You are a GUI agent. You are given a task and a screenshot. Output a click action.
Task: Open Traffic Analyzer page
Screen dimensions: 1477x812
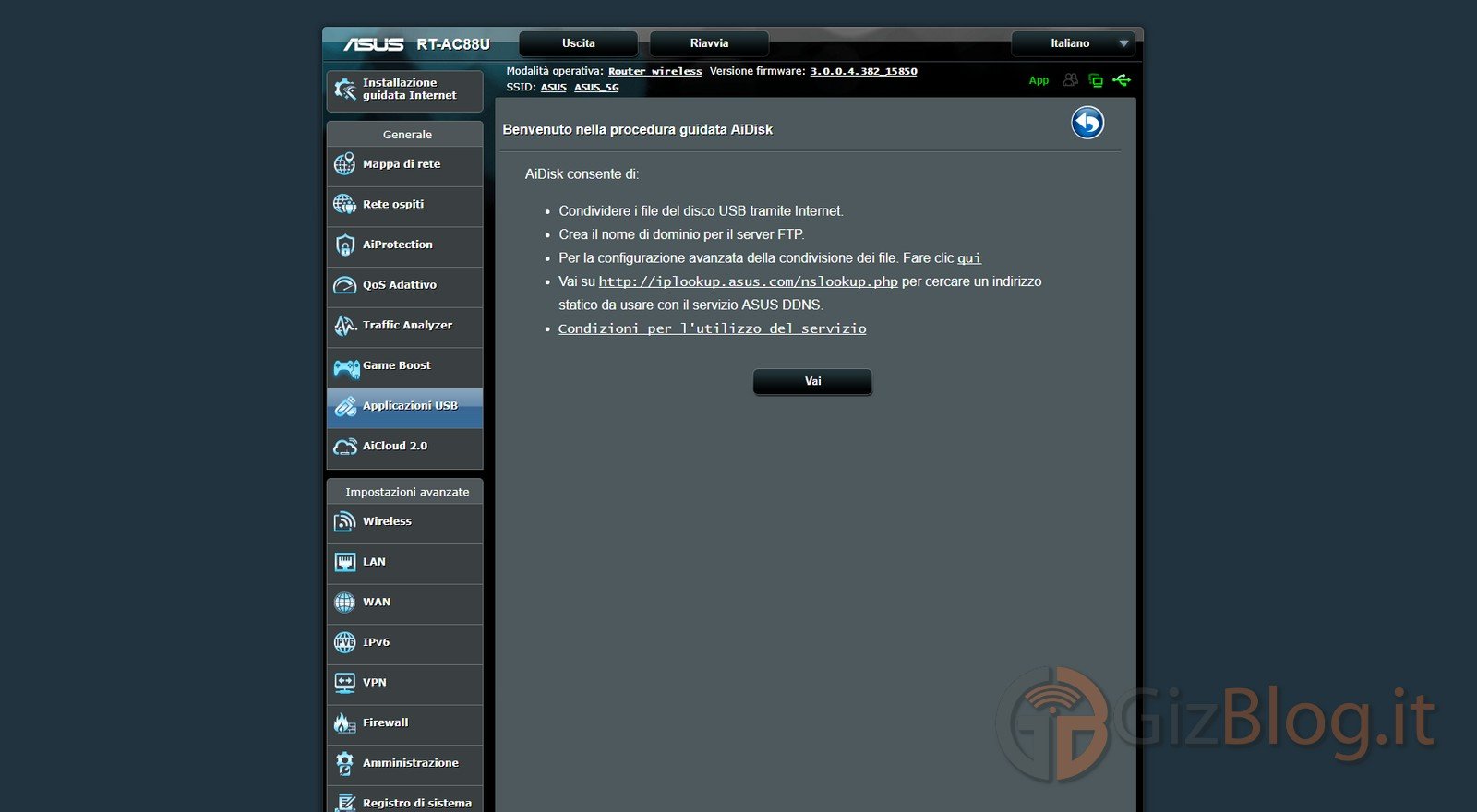click(x=404, y=326)
